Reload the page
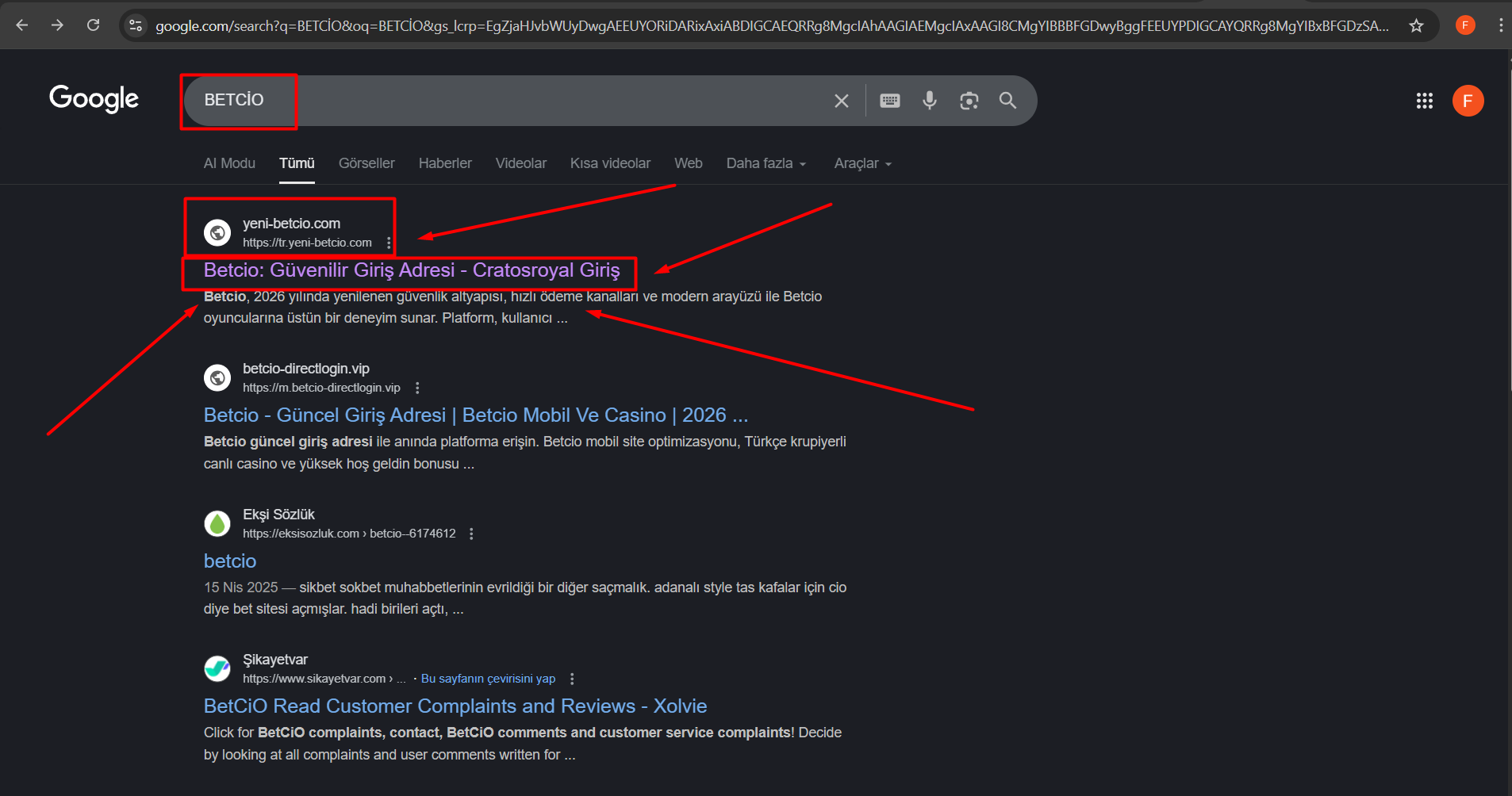 click(93, 25)
